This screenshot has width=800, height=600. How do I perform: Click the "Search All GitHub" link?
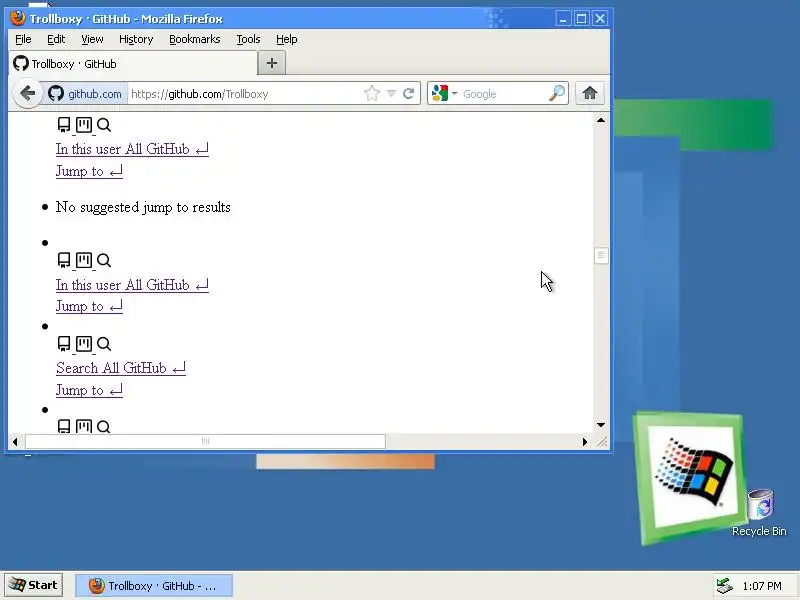tap(121, 368)
